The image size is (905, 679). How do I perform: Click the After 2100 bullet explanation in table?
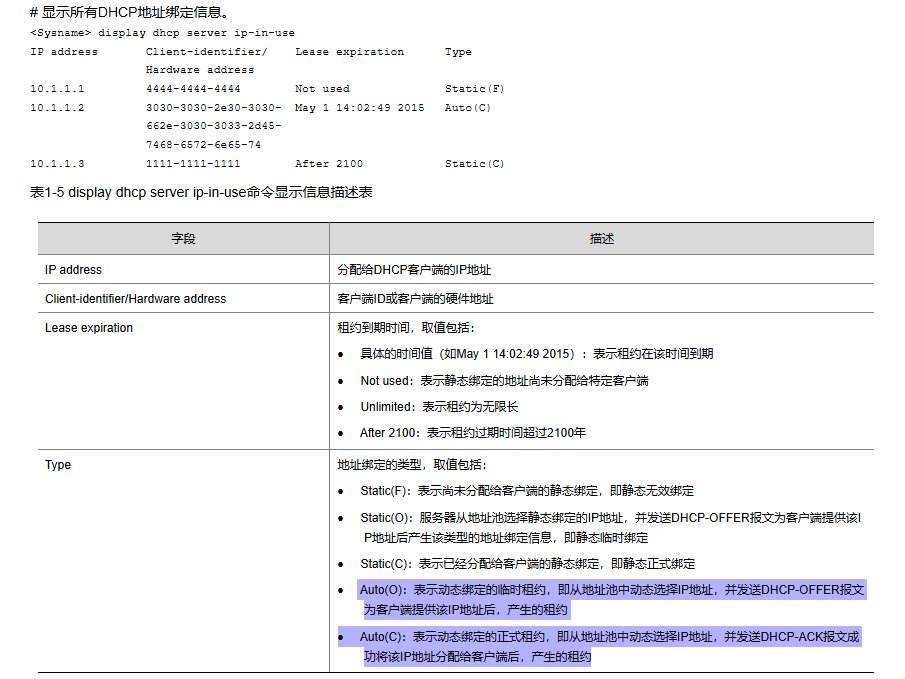[472, 433]
